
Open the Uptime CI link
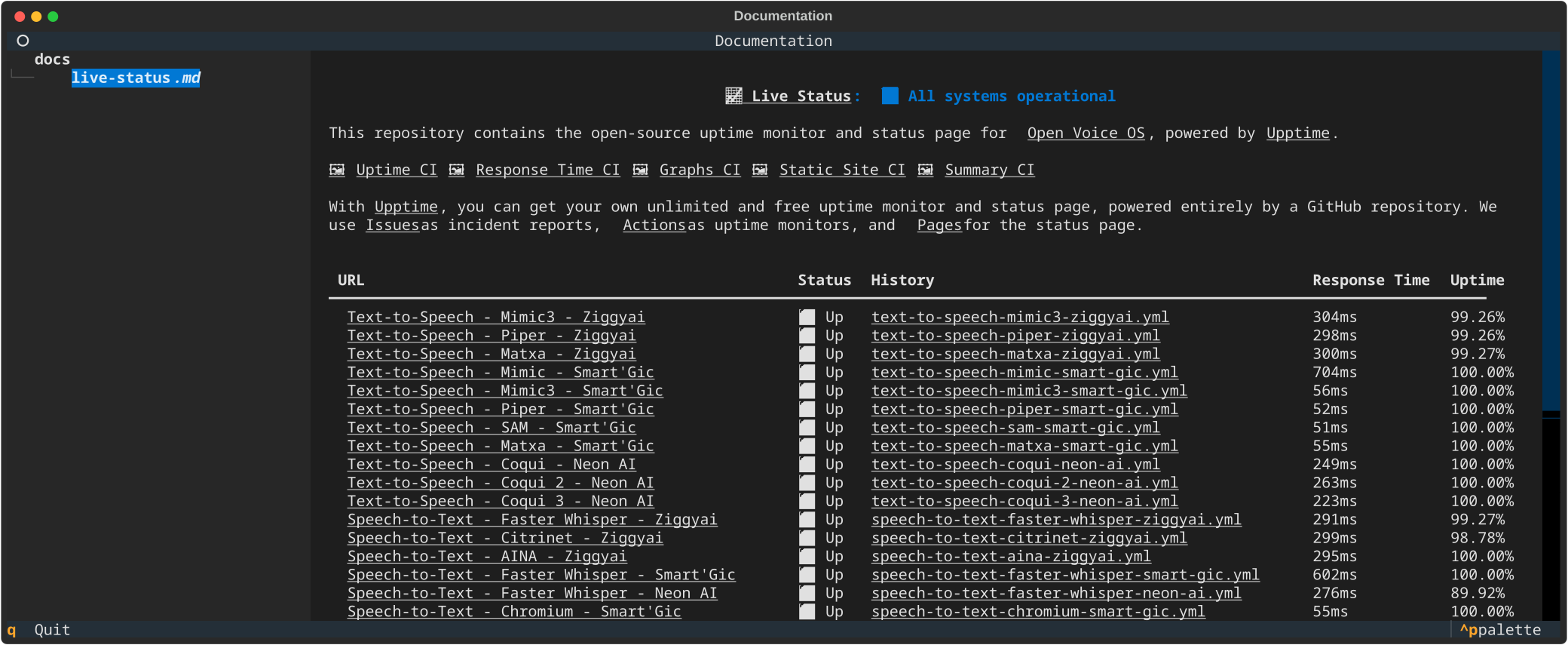pos(397,170)
